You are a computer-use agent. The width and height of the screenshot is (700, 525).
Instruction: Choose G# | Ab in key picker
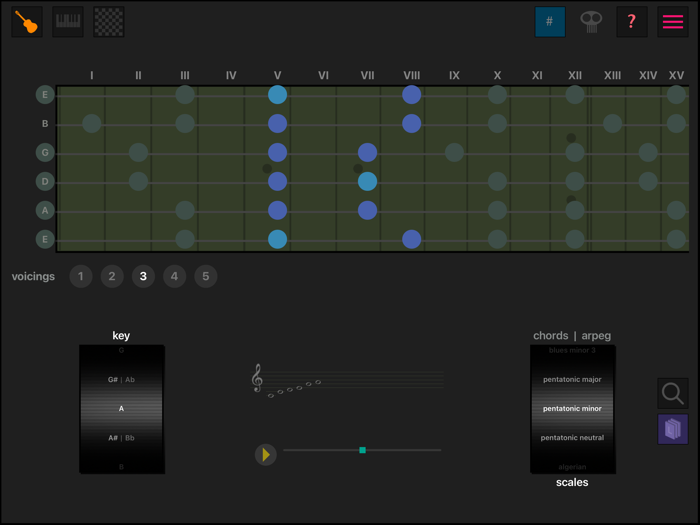coord(121,379)
